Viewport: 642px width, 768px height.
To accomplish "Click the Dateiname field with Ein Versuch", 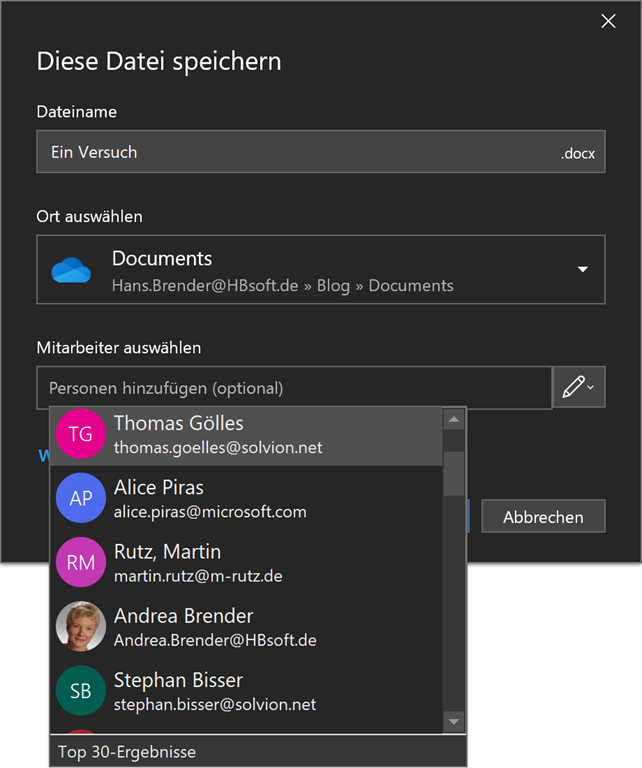I will click(x=300, y=153).
